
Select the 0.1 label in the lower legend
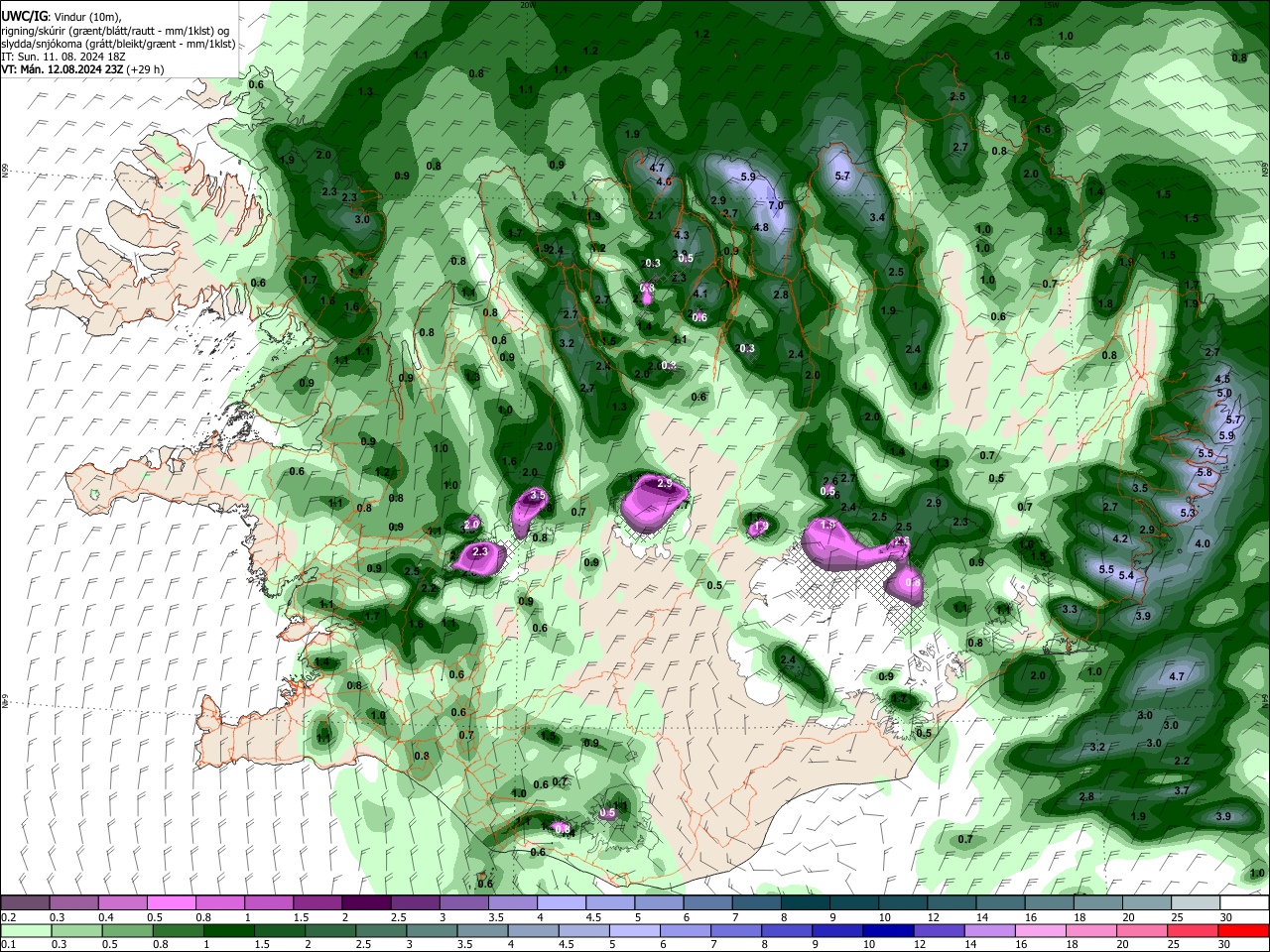pos(9,945)
